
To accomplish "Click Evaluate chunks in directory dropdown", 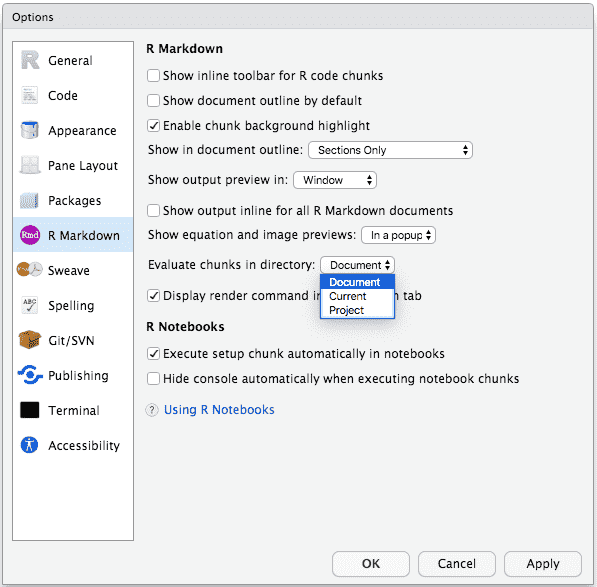I will click(x=358, y=265).
